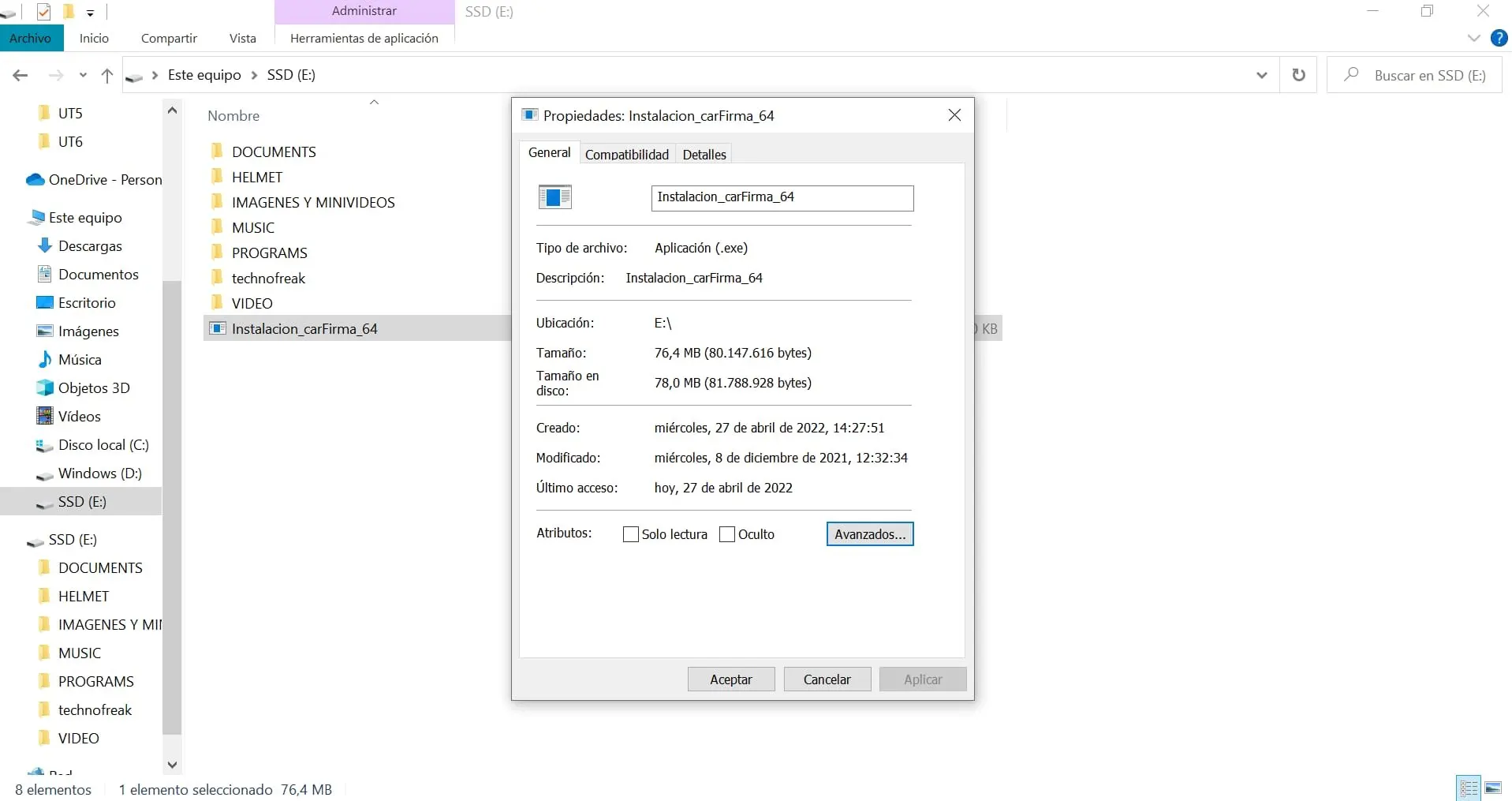Click the file name field in Properties dialog
Image resolution: width=1512 pixels, height=801 pixels.
782,198
